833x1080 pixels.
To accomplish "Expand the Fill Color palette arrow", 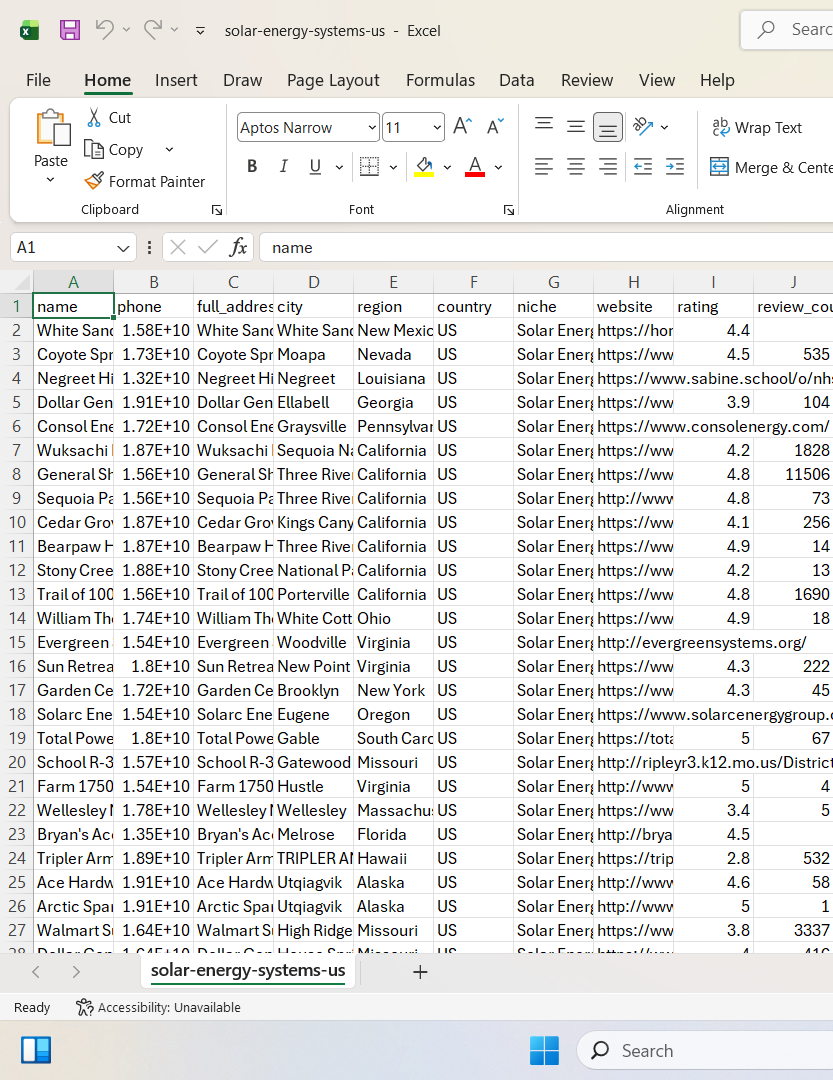I will click(447, 167).
